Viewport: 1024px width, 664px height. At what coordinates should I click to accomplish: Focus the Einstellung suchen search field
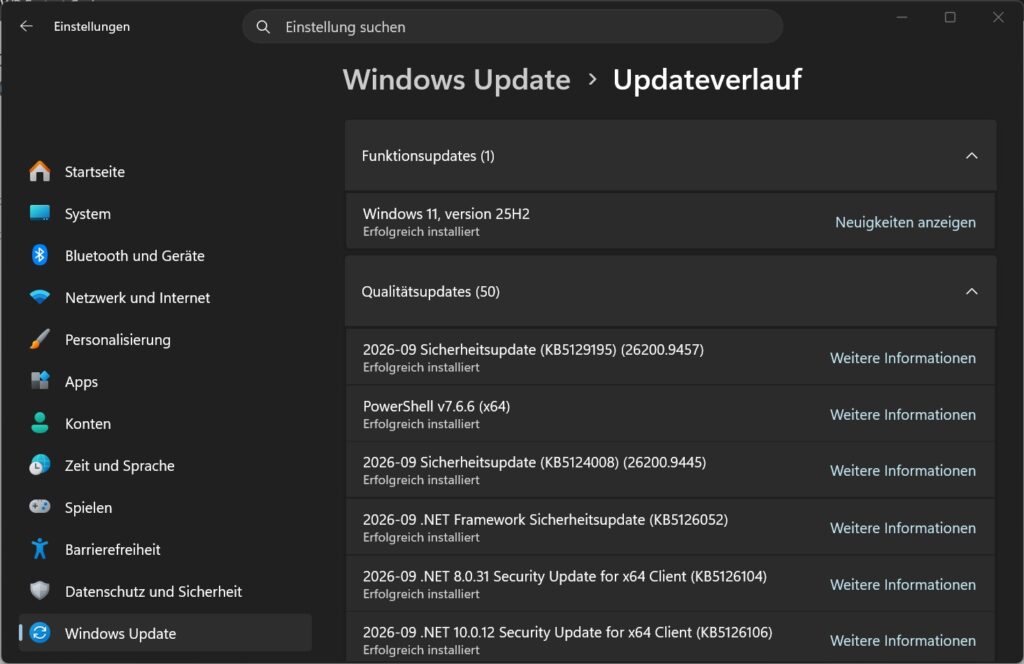[513, 27]
